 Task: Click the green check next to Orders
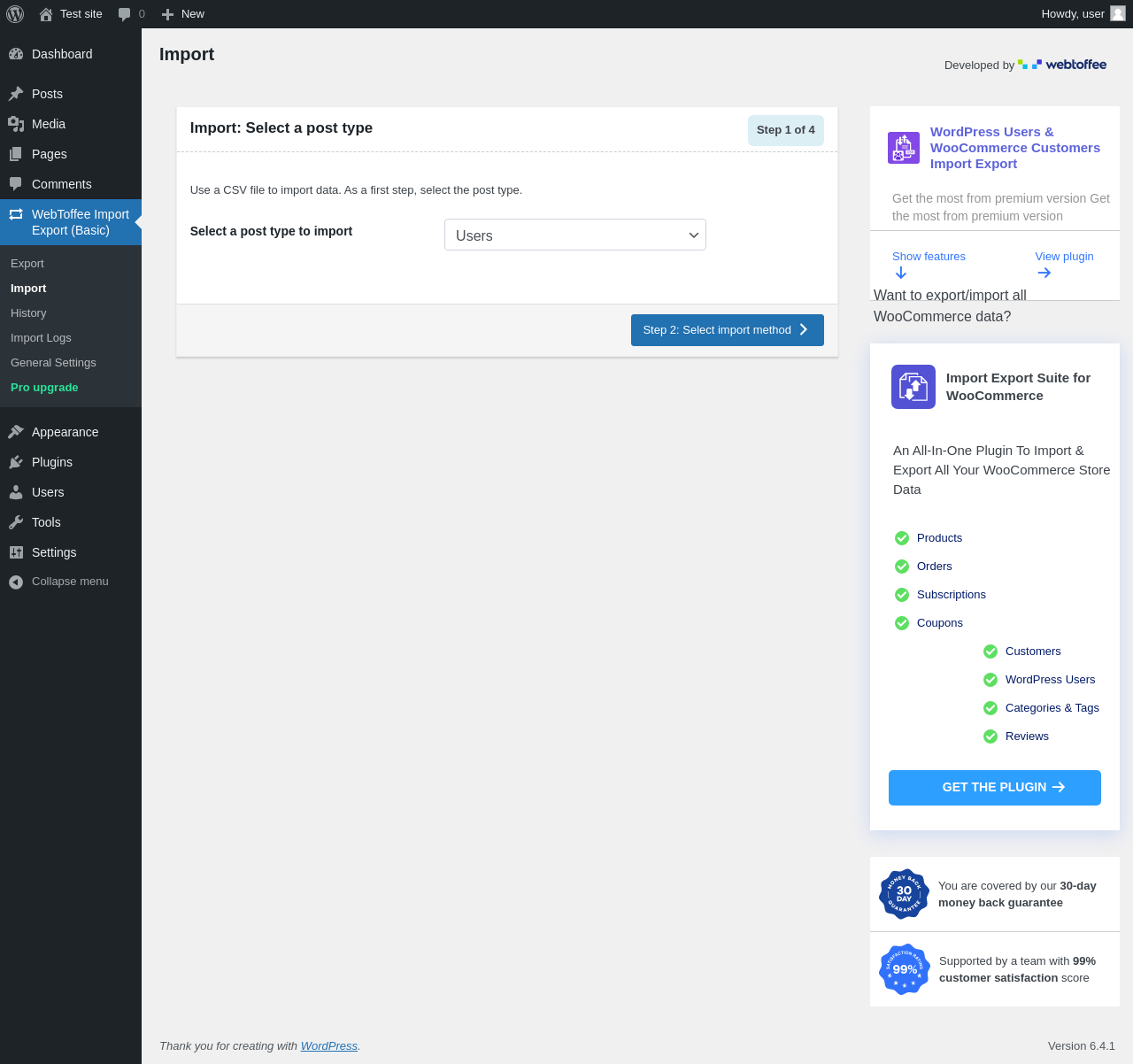[902, 567]
